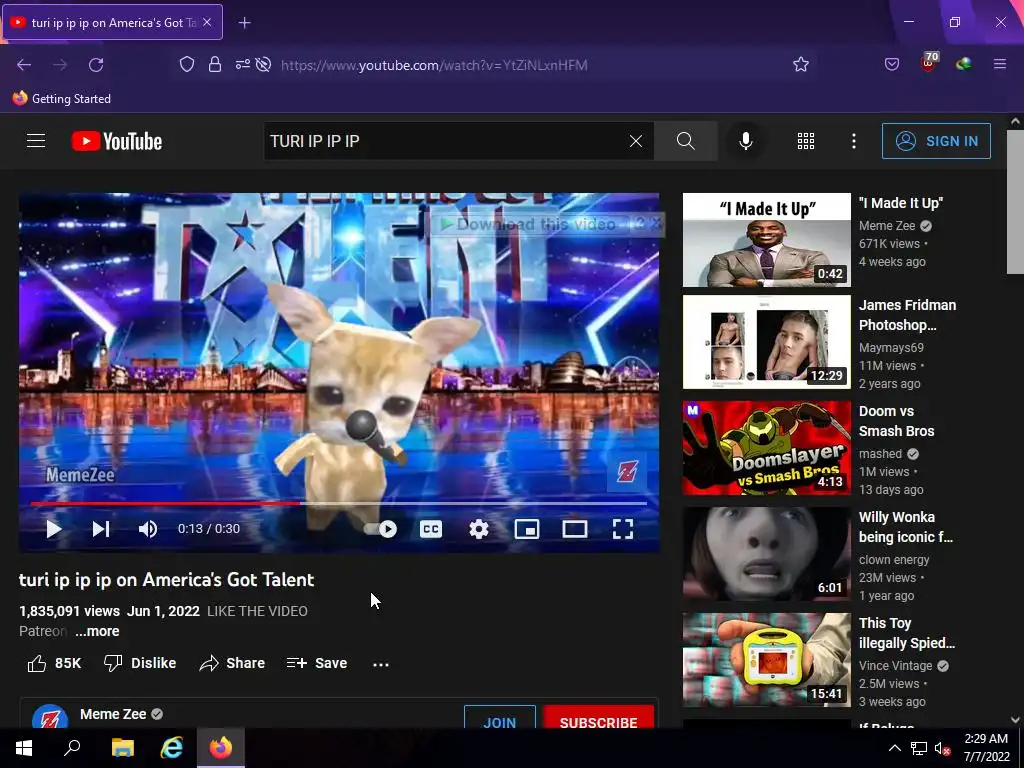Image resolution: width=1024 pixels, height=768 pixels.
Task: Switch to miniplayer mode
Action: [x=526, y=529]
